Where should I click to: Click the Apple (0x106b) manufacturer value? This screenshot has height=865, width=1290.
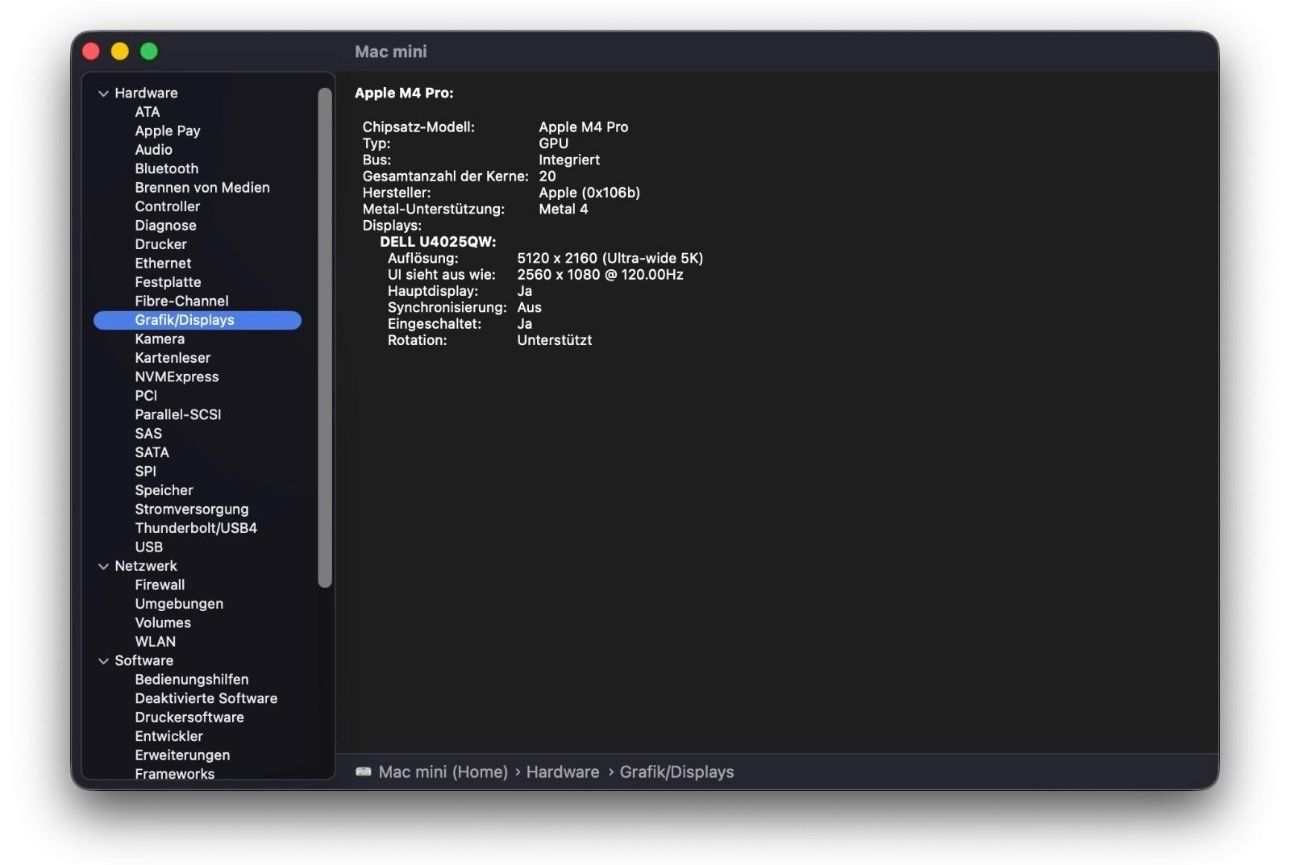pos(589,193)
